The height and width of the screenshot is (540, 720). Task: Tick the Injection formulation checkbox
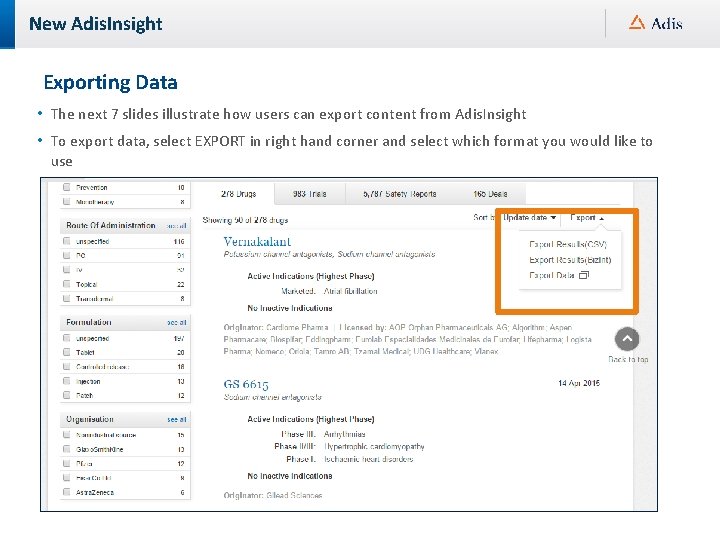pyautogui.click(x=67, y=381)
